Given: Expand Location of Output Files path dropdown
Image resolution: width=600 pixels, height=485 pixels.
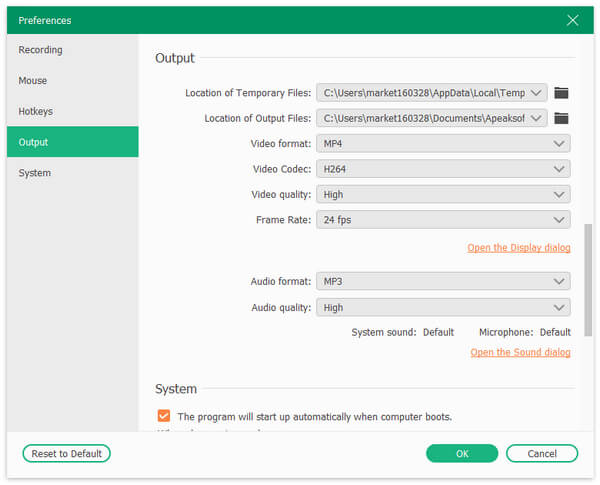Looking at the screenshot, I should pos(432,119).
